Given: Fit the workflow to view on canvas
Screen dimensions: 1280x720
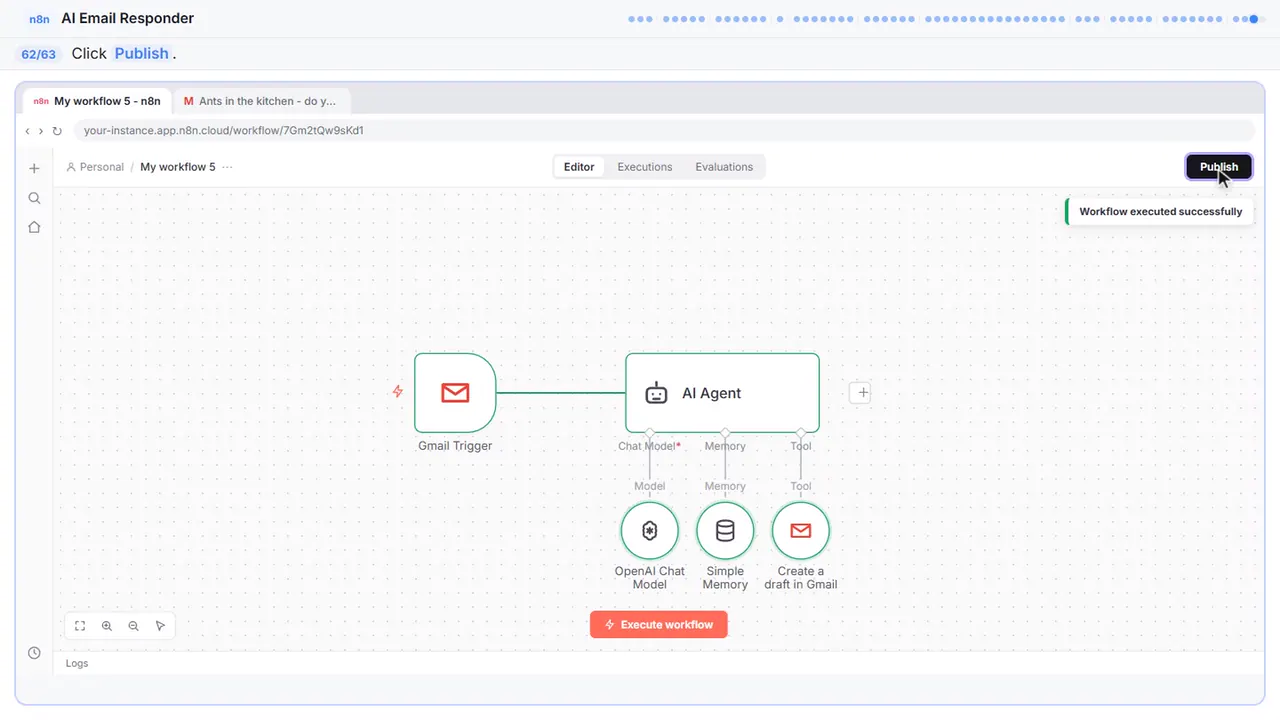Looking at the screenshot, I should click(x=80, y=626).
